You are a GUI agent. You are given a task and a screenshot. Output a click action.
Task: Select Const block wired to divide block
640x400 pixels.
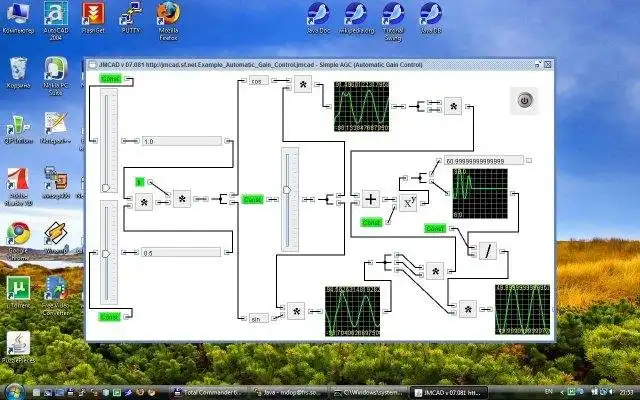click(435, 229)
